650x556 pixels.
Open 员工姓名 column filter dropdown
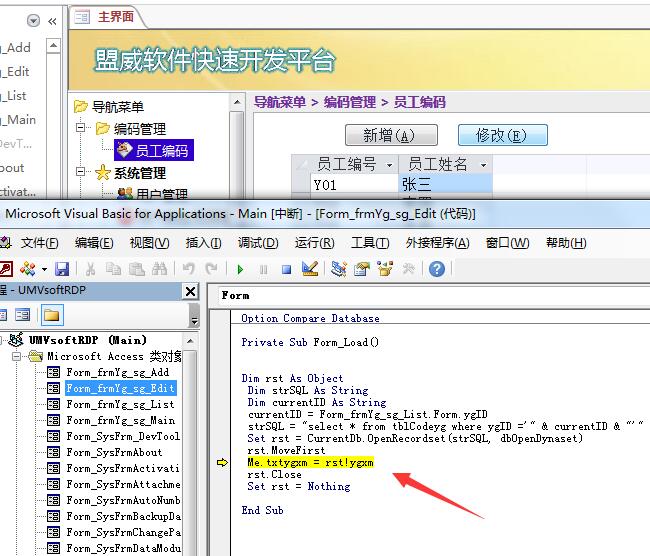[483, 165]
